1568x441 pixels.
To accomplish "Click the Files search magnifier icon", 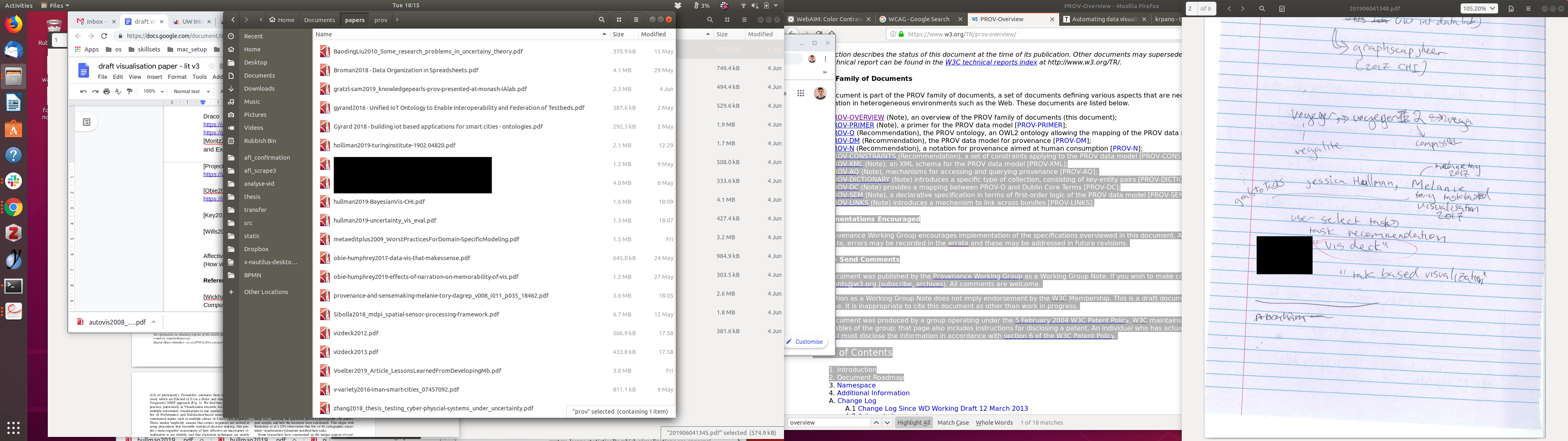I will click(x=601, y=20).
